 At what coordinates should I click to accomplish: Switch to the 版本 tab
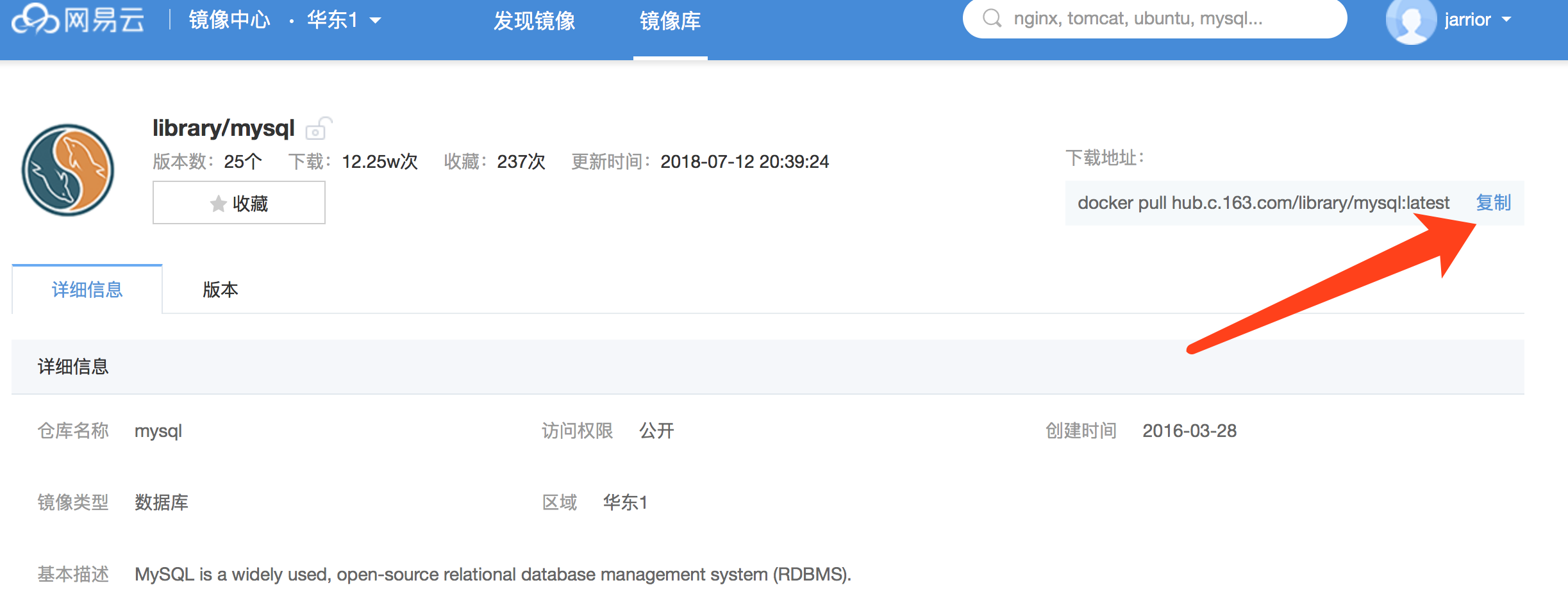point(220,289)
